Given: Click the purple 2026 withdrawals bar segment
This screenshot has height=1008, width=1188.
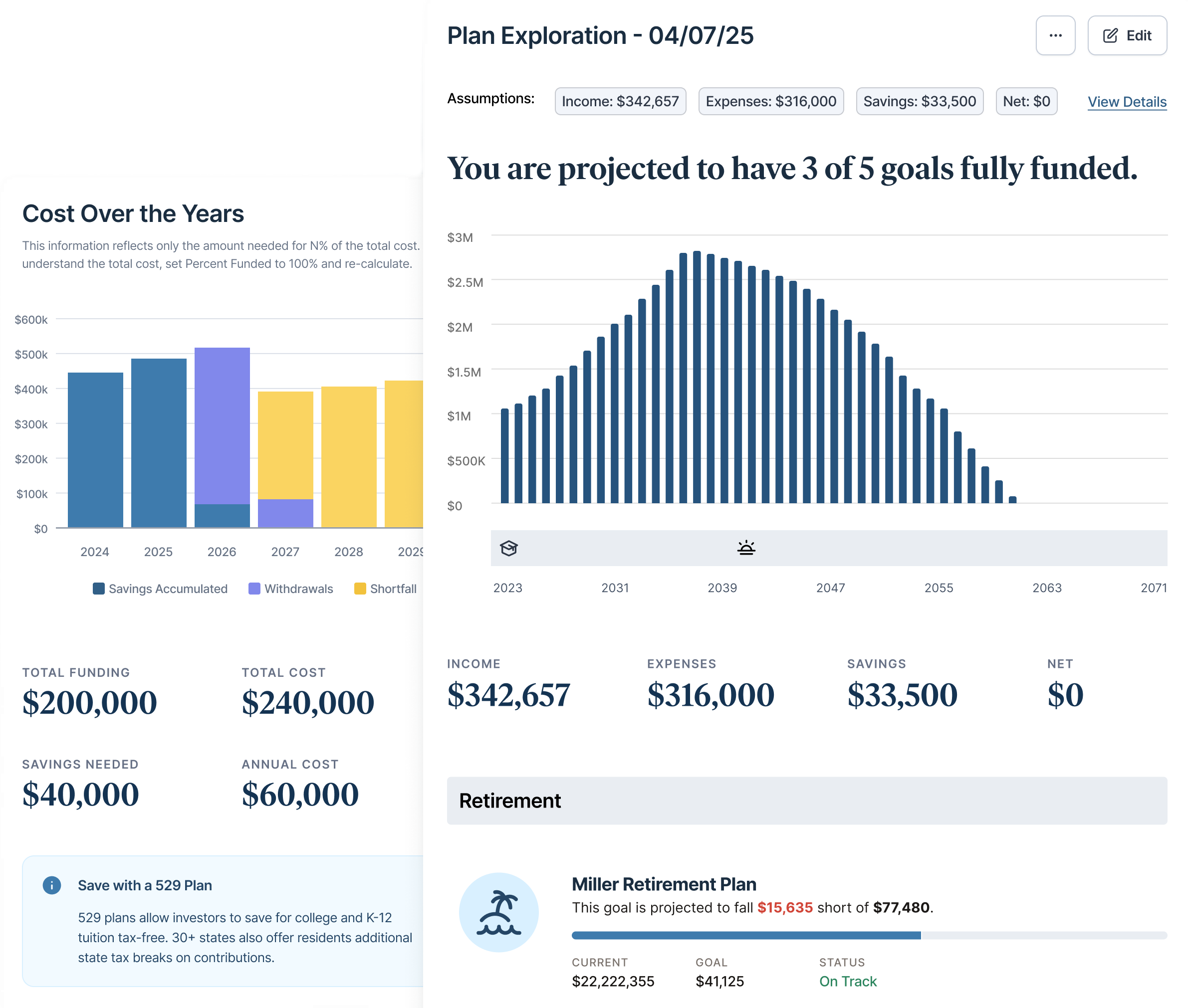Looking at the screenshot, I should (x=223, y=426).
